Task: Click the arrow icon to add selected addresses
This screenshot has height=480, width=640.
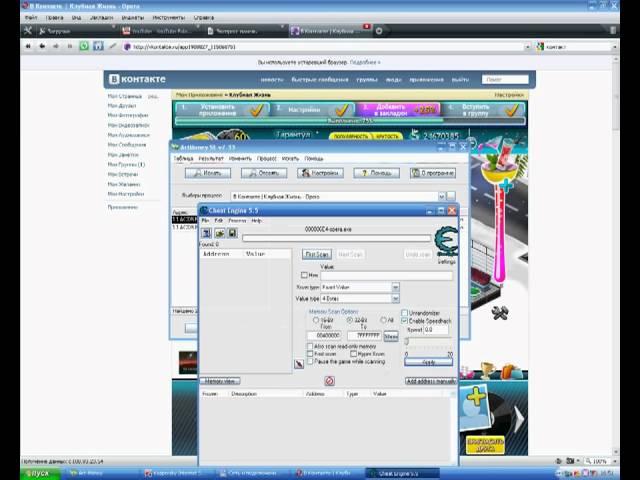Action: (x=298, y=364)
